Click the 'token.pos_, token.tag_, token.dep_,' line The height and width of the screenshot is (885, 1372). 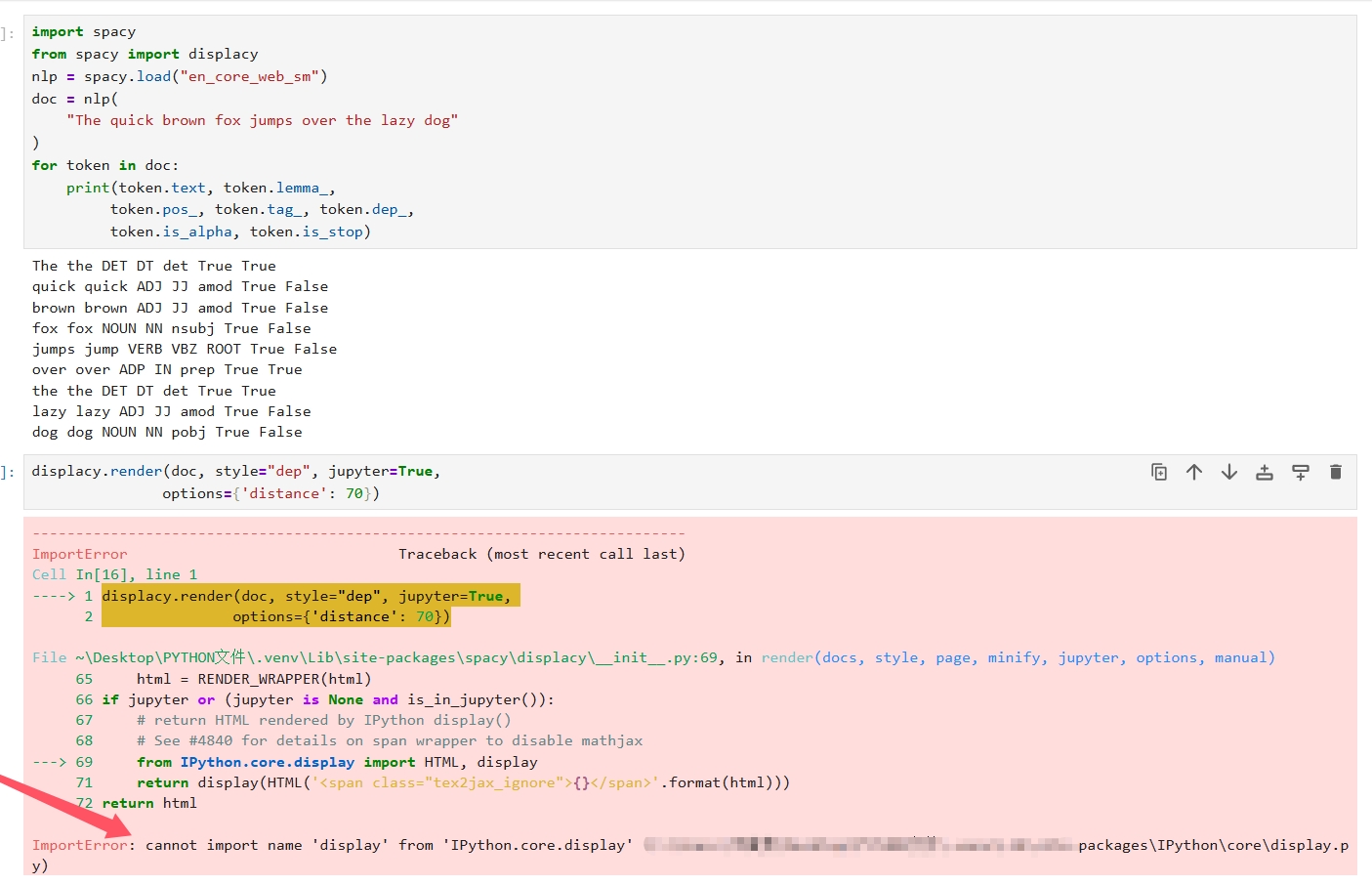point(262,209)
